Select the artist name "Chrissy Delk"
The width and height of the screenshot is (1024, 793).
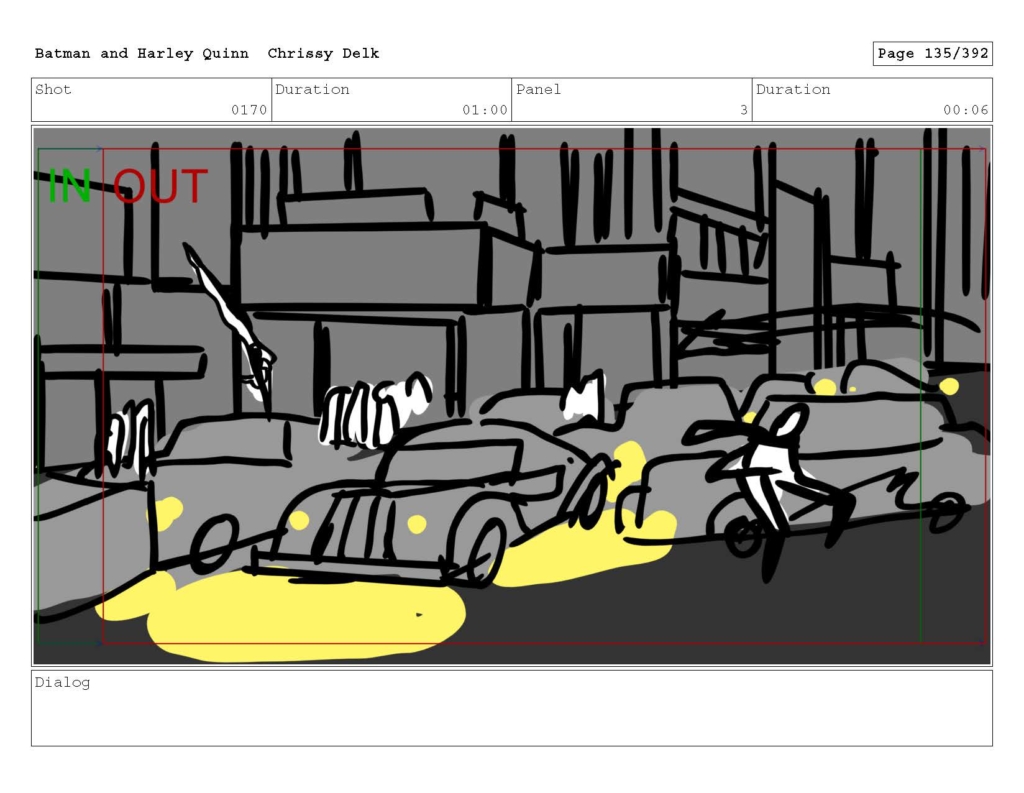pos(323,54)
